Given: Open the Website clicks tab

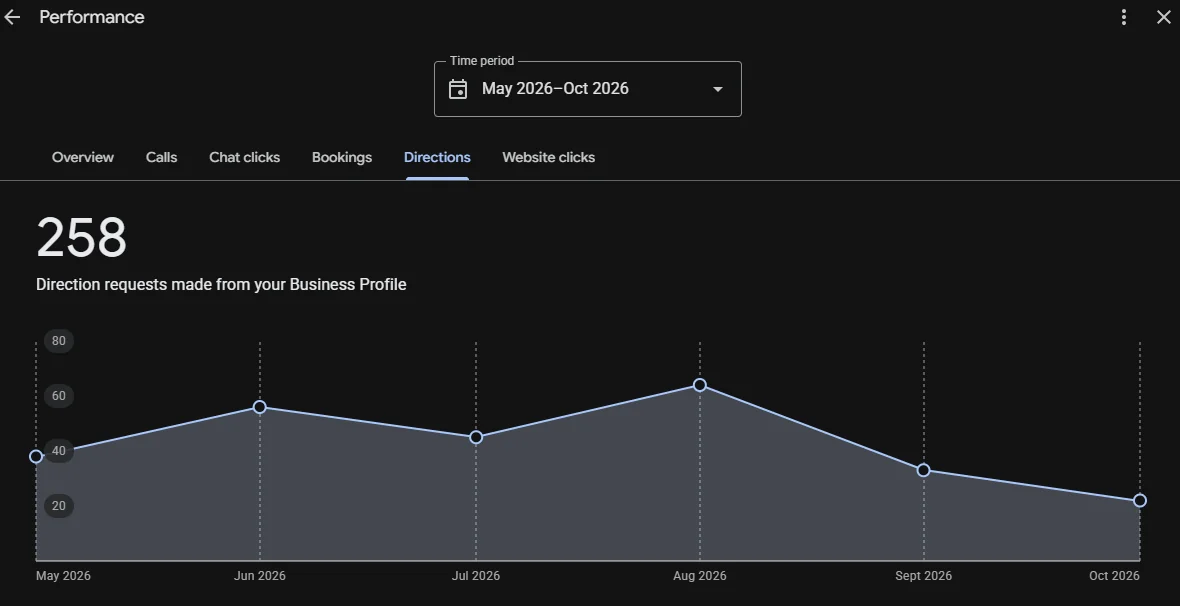Looking at the screenshot, I should point(549,157).
